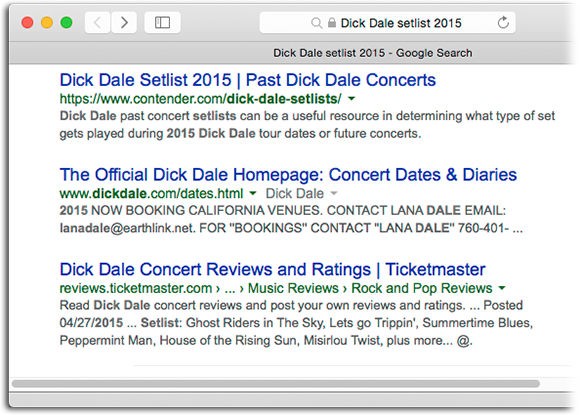Screen dimensions: 580x415
Task: Go forward using the Safari forward arrow
Action: pyautogui.click(x=124, y=23)
